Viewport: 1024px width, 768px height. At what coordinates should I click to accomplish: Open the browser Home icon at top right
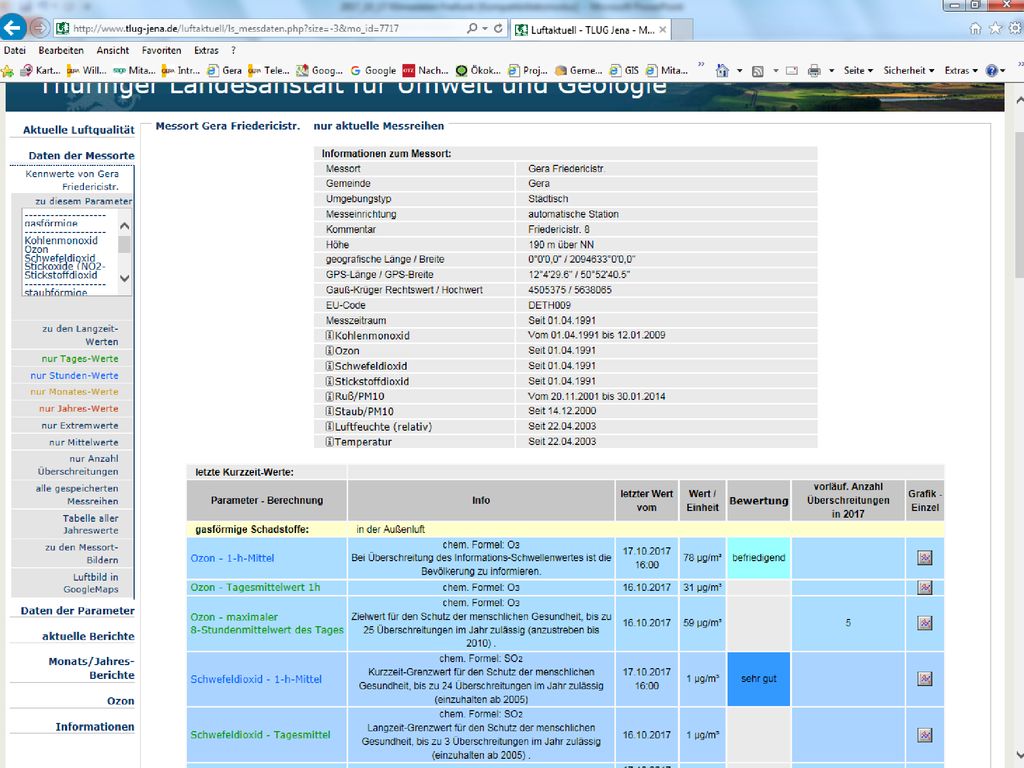pyautogui.click(x=975, y=29)
